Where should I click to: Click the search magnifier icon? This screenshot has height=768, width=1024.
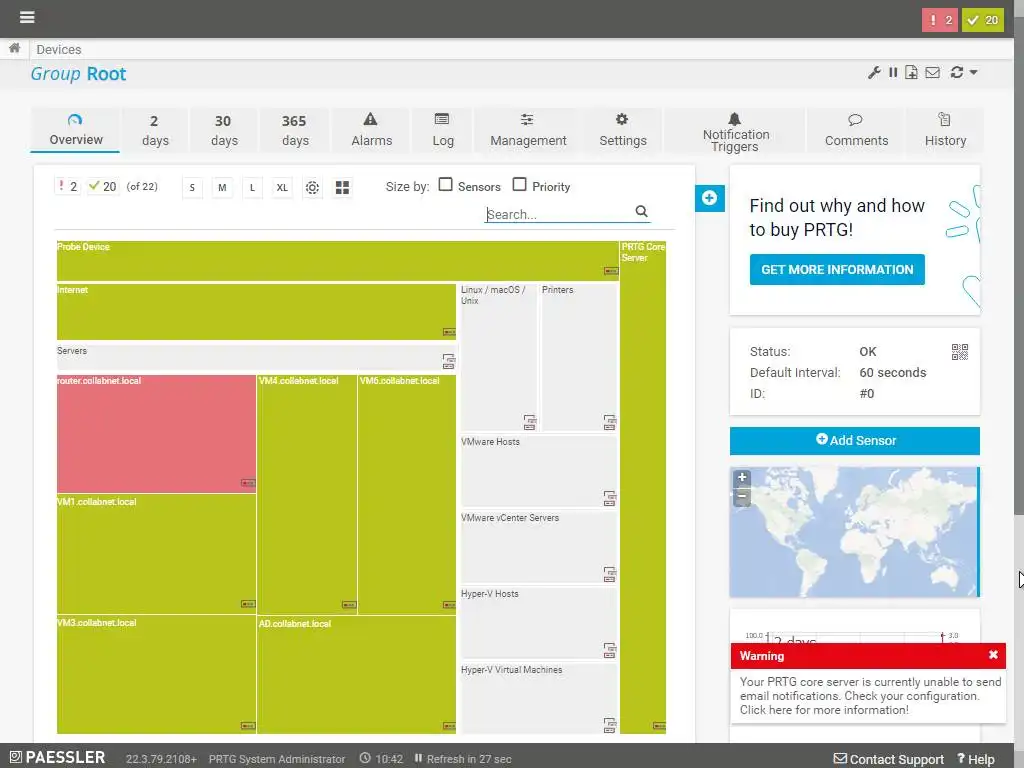click(641, 211)
